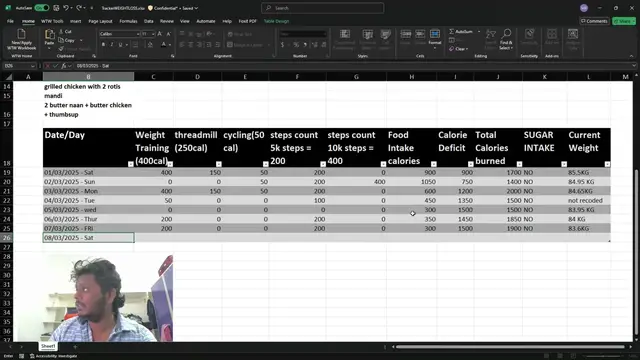Click the Copy button

pyautogui.click(x=67, y=40)
